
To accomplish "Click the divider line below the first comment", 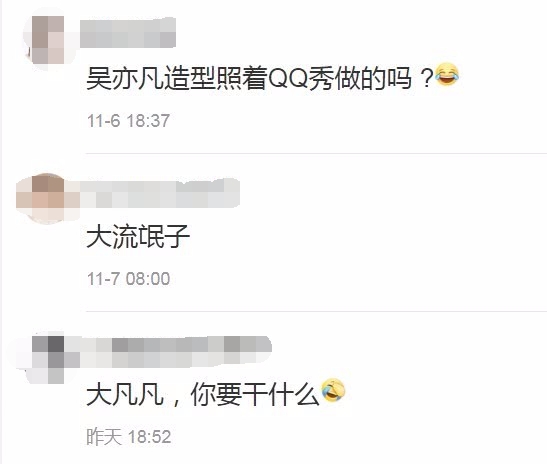I will [x=316, y=153].
